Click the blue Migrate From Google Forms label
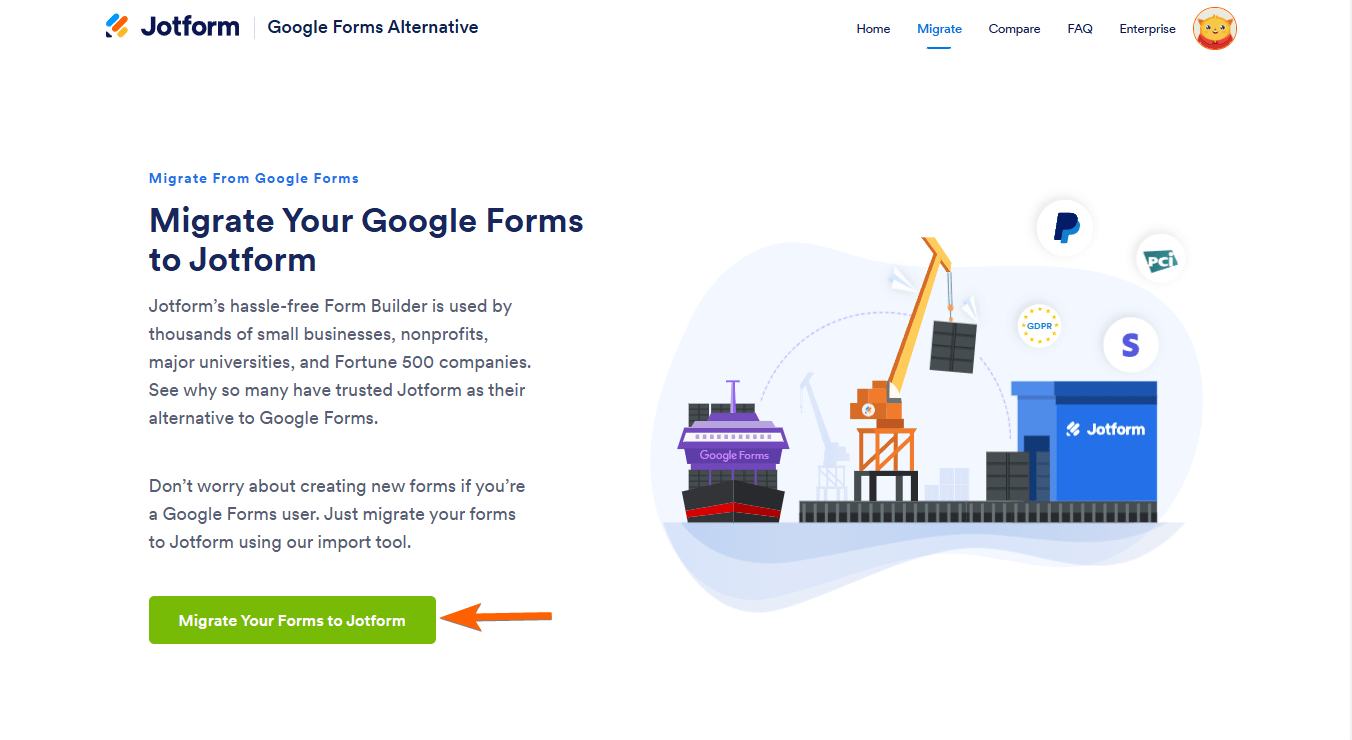This screenshot has width=1352, height=740. pos(254,178)
